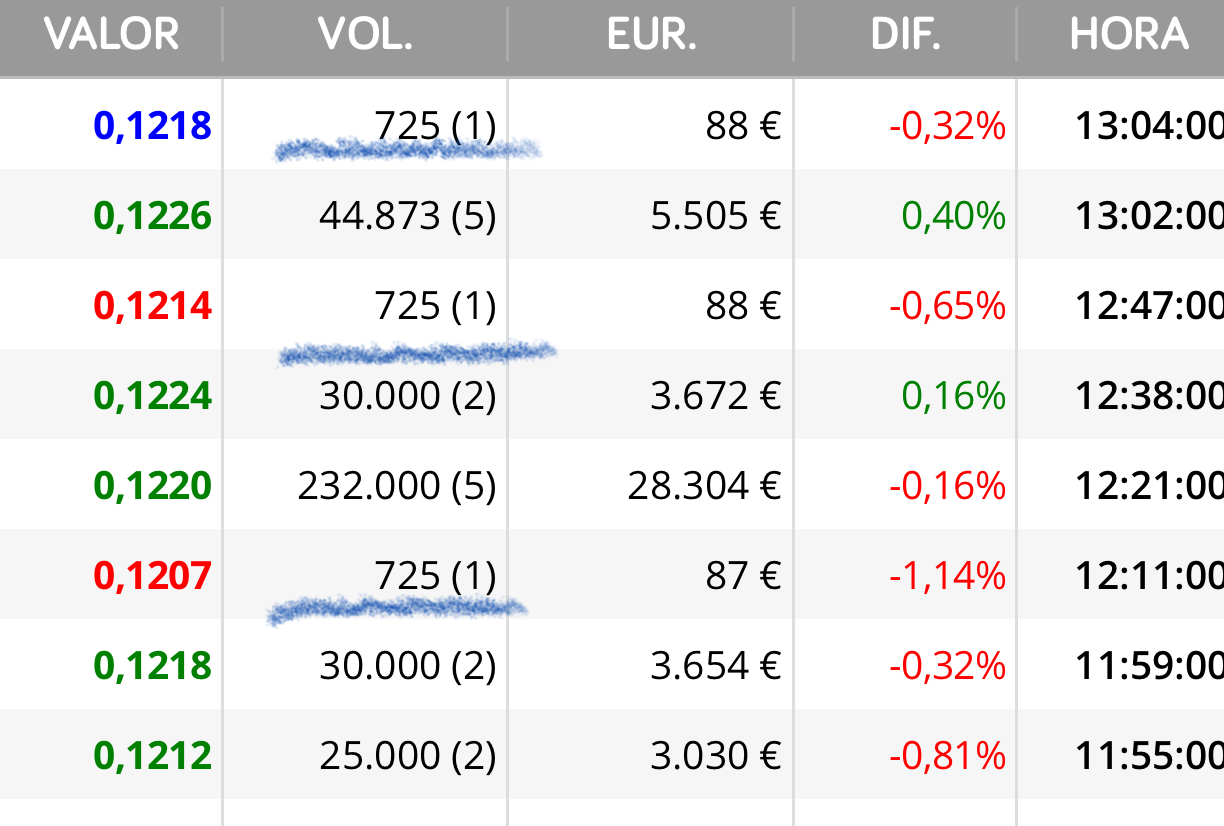The height and width of the screenshot is (826, 1224).
Task: Click the red 0,1207 value
Action: tap(152, 576)
